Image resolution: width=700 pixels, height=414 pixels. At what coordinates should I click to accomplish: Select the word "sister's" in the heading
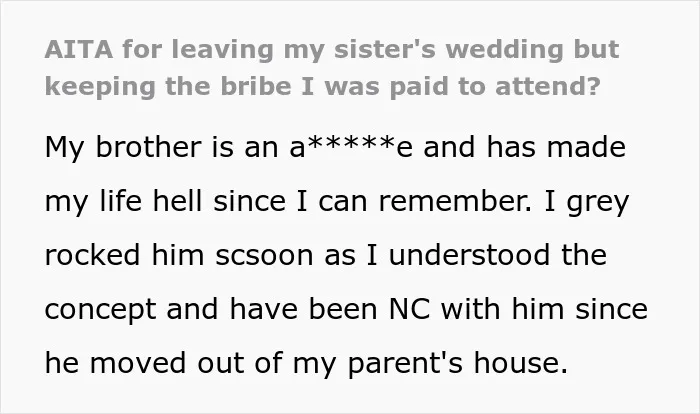(385, 49)
